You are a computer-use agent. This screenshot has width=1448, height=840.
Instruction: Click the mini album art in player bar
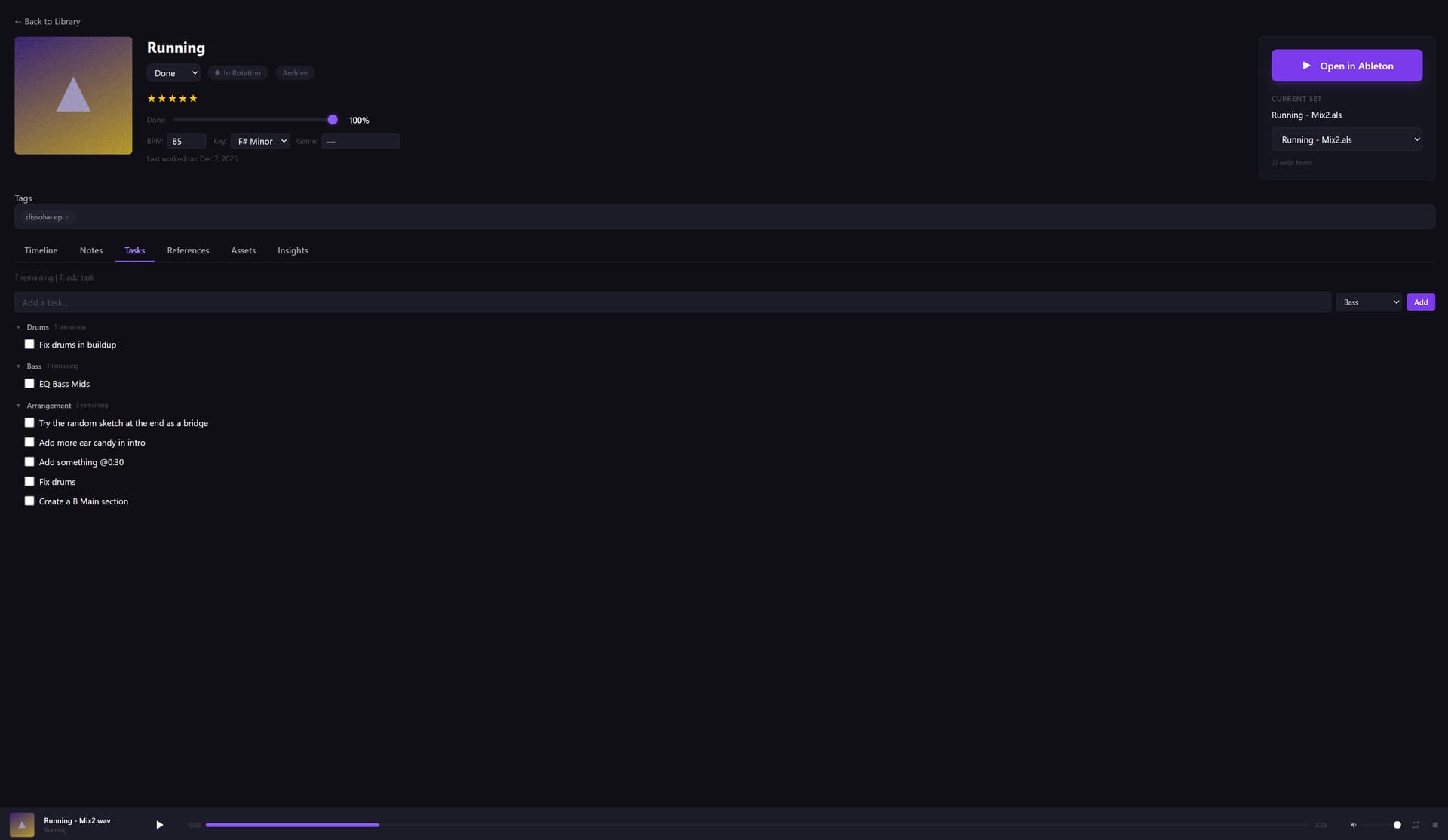click(x=22, y=825)
